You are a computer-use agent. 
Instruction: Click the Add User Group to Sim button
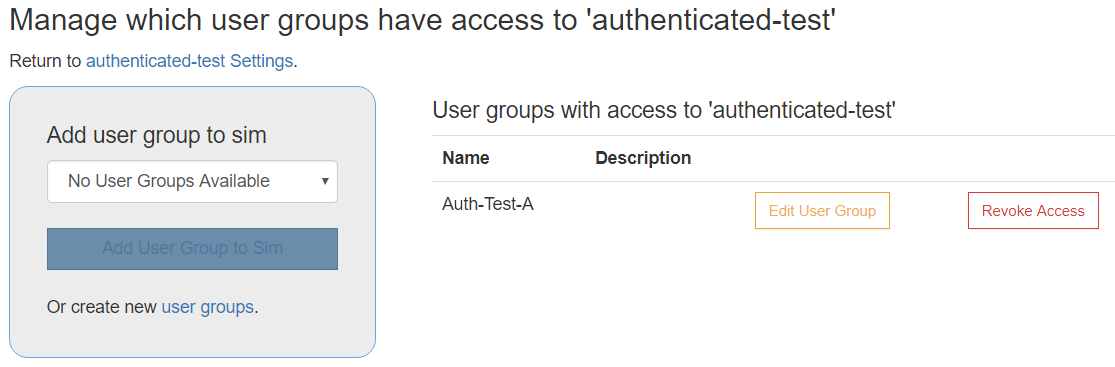(x=192, y=249)
